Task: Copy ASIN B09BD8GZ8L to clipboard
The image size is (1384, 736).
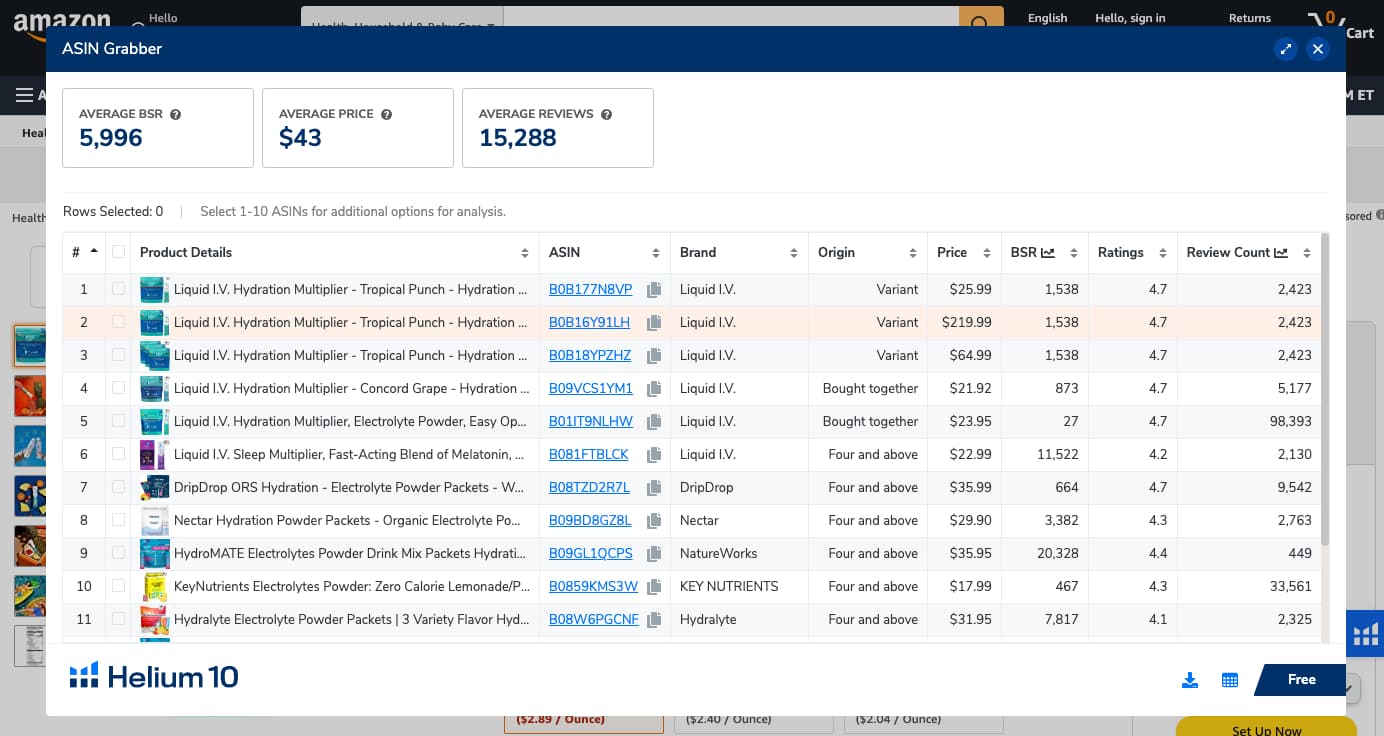Action: (x=654, y=521)
